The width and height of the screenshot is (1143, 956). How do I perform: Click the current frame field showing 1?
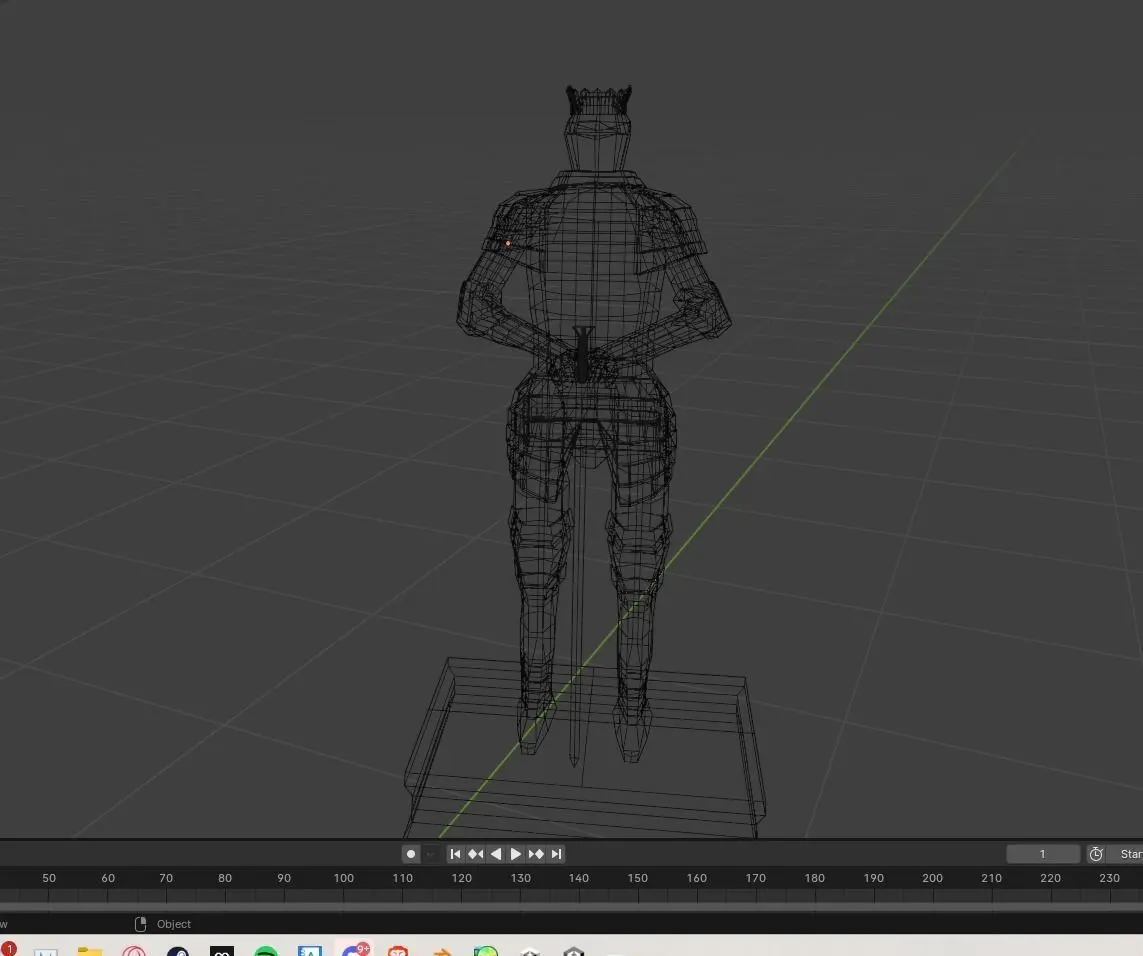tap(1042, 854)
